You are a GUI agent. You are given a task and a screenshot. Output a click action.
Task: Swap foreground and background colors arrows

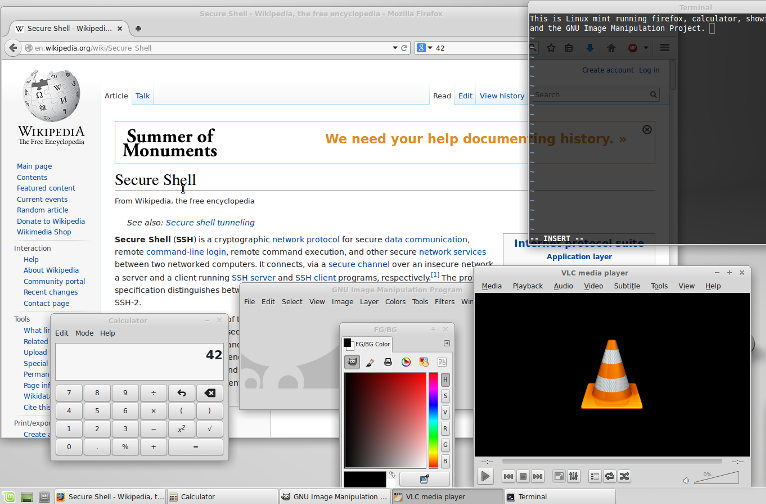392,474
